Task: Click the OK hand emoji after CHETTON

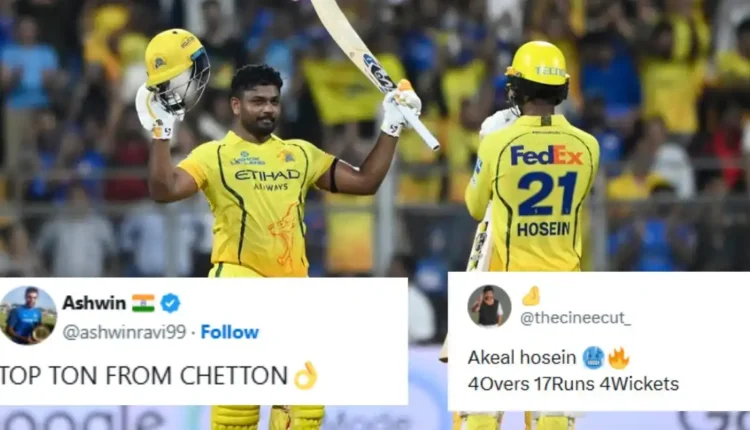Action: click(305, 375)
